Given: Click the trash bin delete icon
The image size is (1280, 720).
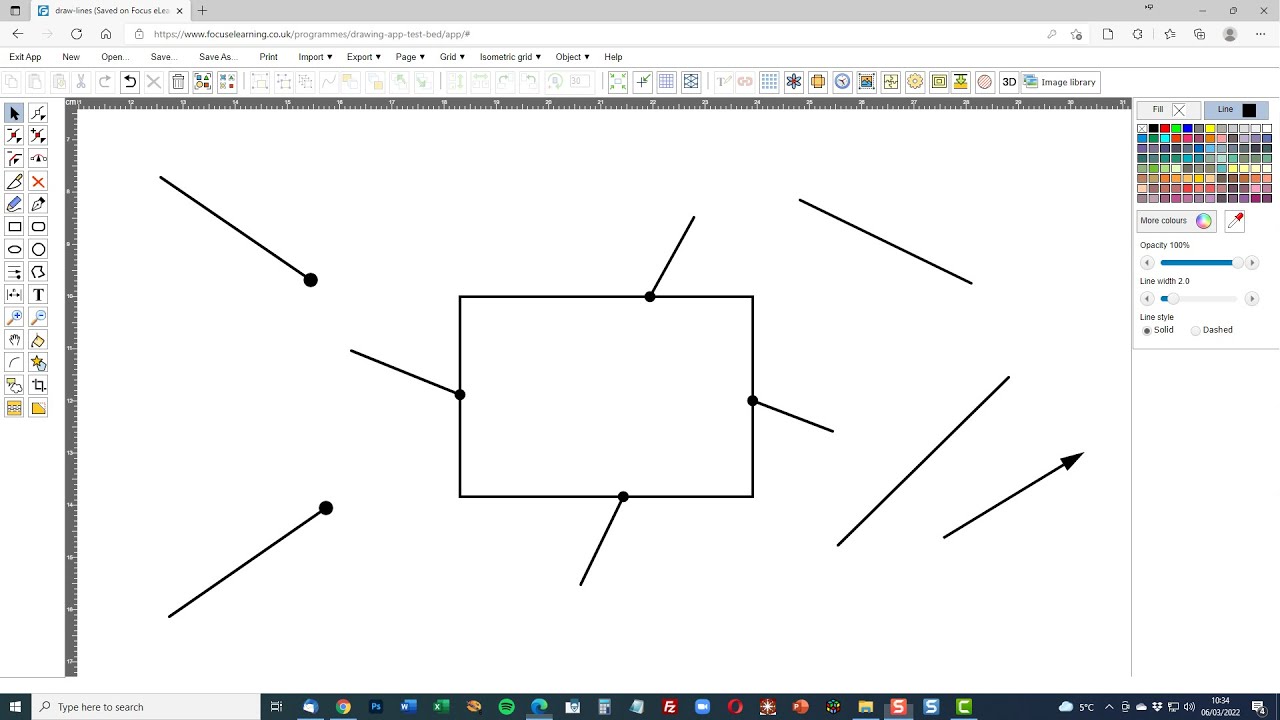Looking at the screenshot, I should 178,82.
